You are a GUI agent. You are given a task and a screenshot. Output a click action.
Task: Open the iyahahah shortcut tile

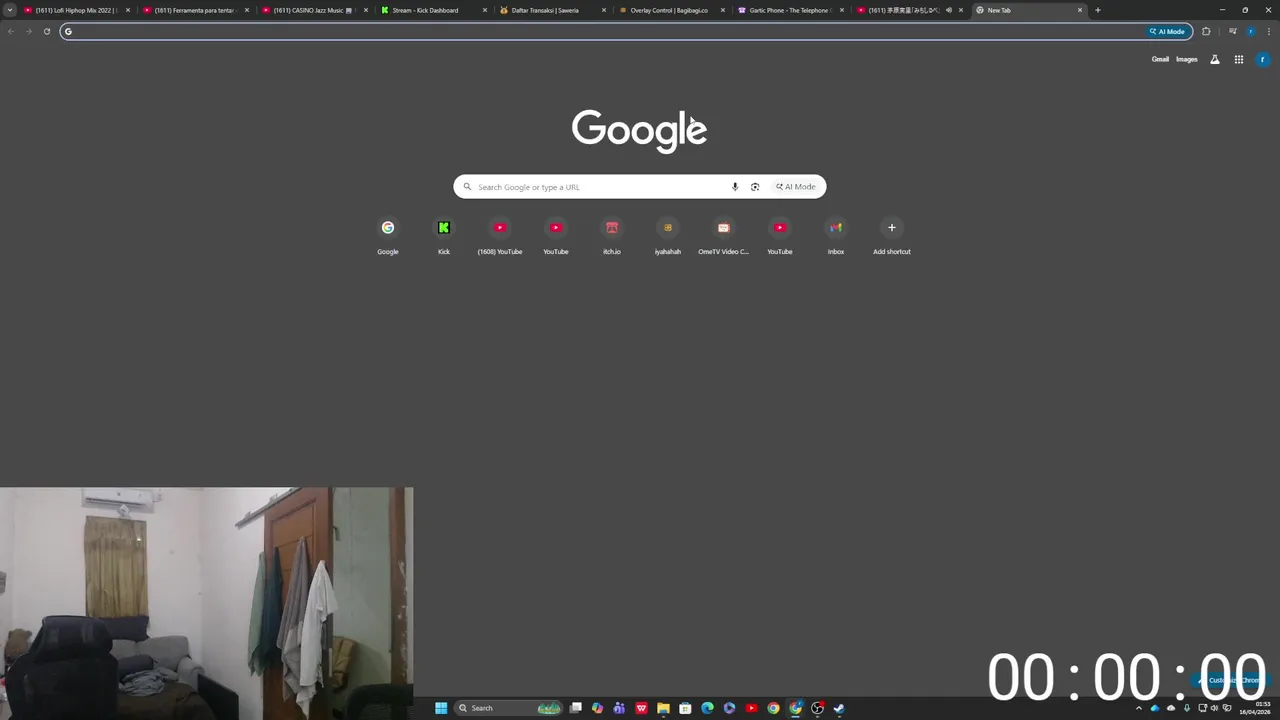(668, 237)
